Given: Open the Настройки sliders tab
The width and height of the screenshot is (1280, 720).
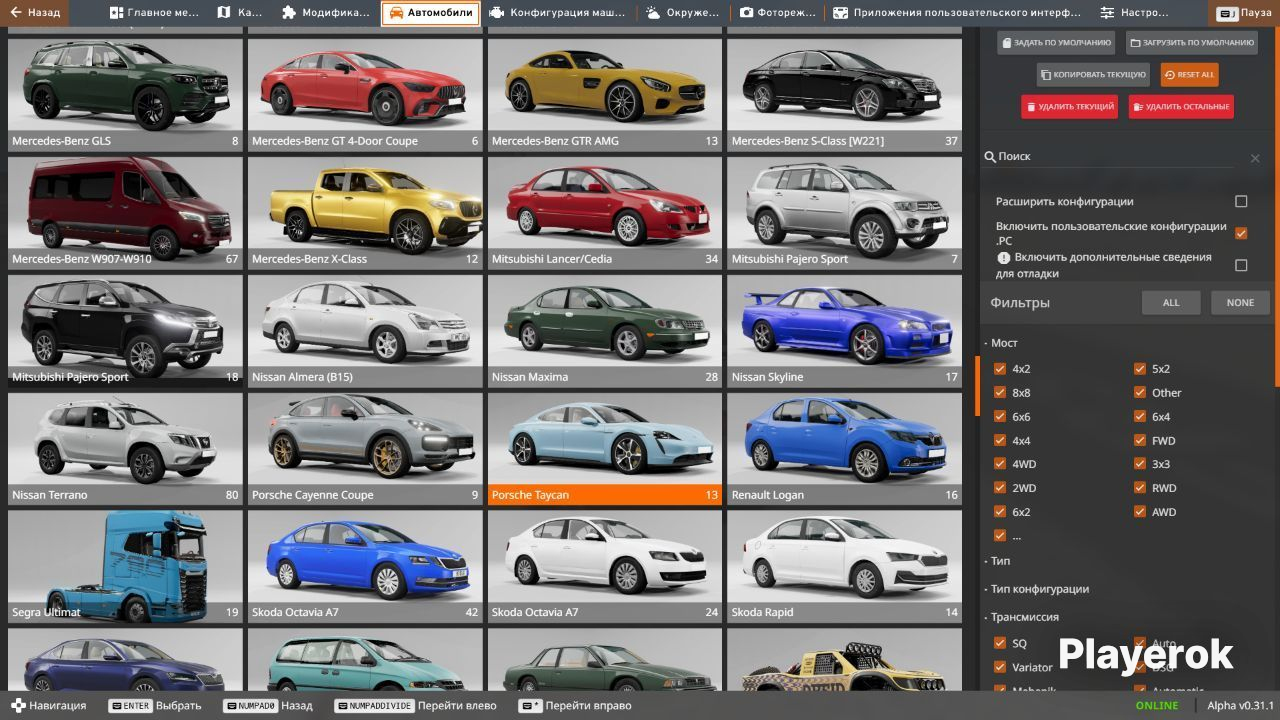Looking at the screenshot, I should point(1134,13).
